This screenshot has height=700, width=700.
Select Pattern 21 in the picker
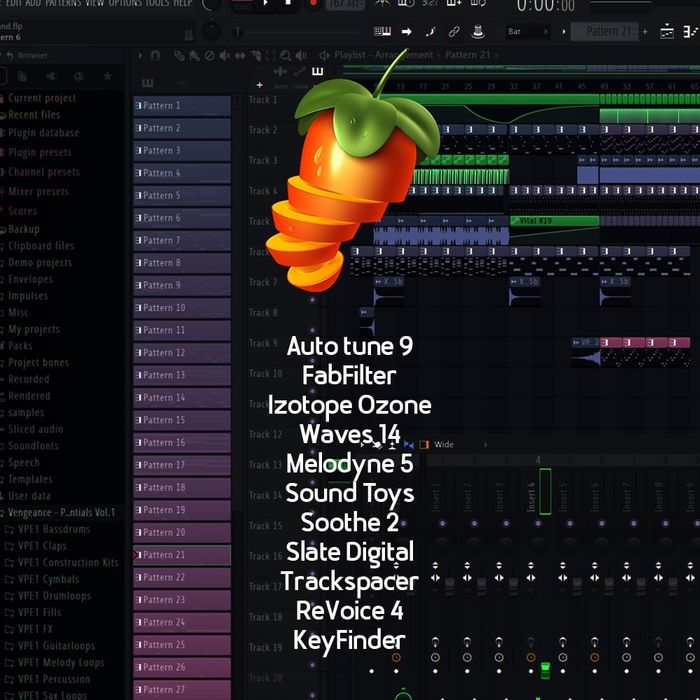tap(182, 555)
